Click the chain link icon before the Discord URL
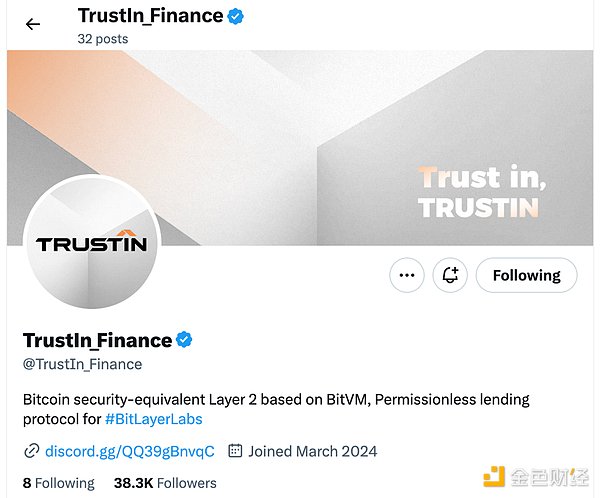 (x=31, y=451)
